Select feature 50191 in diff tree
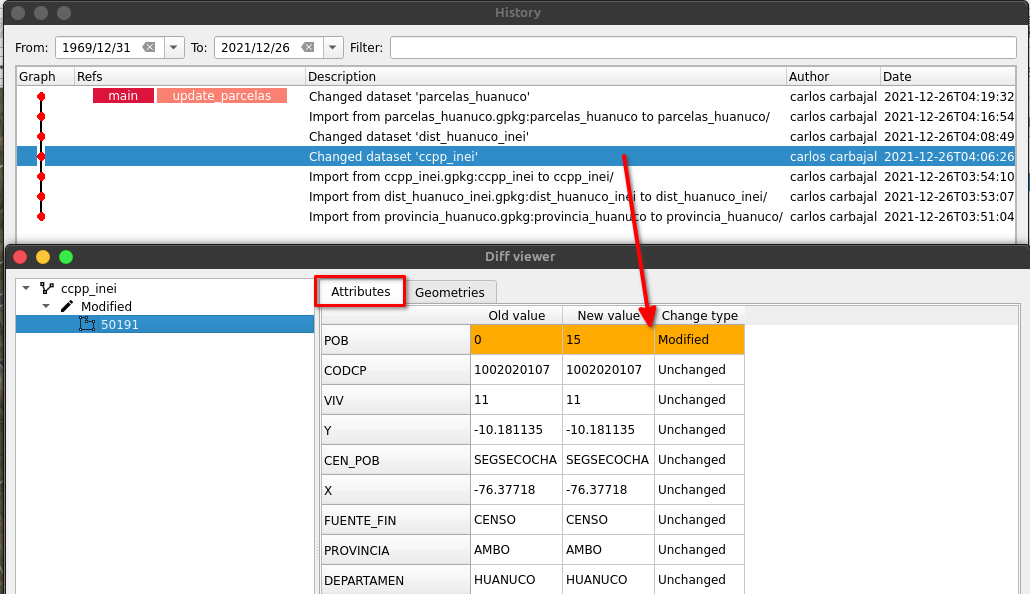 click(165, 325)
